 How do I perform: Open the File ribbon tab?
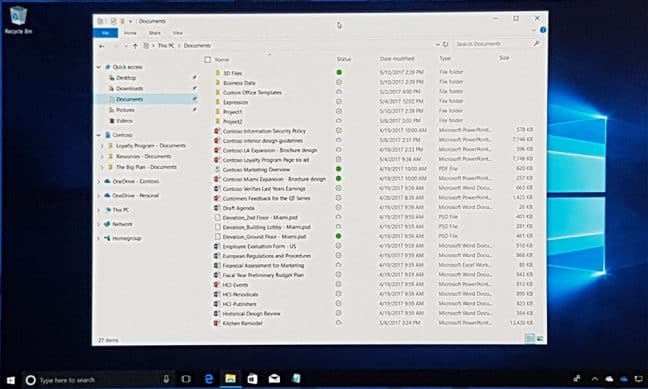(x=106, y=33)
